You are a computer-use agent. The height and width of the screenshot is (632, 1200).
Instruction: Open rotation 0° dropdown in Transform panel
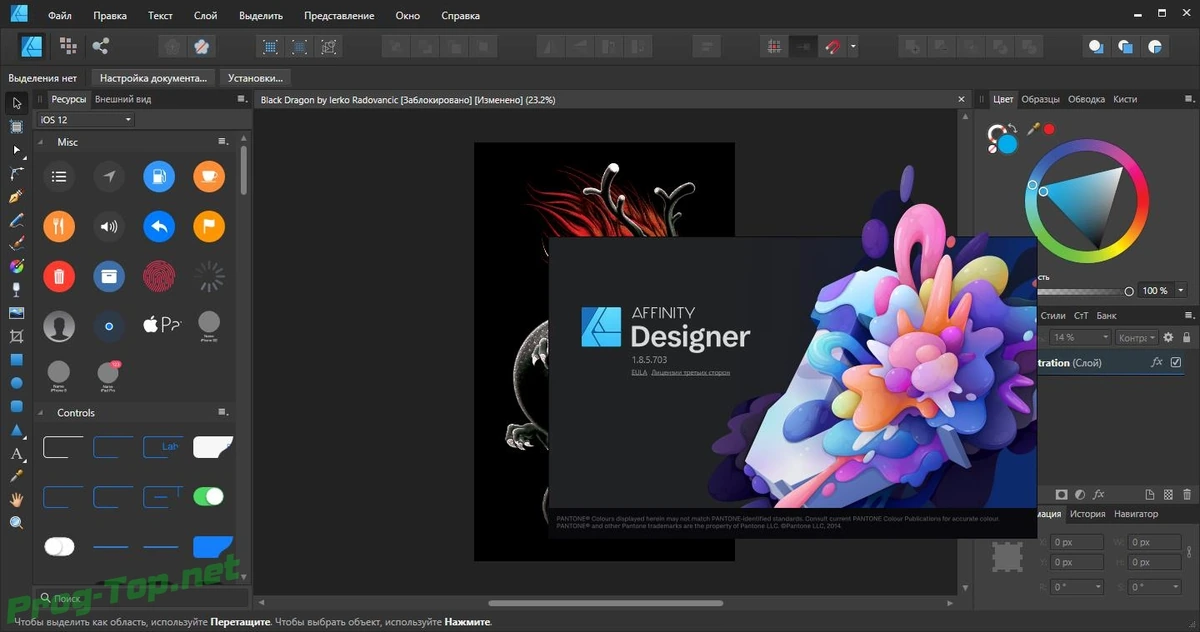tap(1098, 587)
